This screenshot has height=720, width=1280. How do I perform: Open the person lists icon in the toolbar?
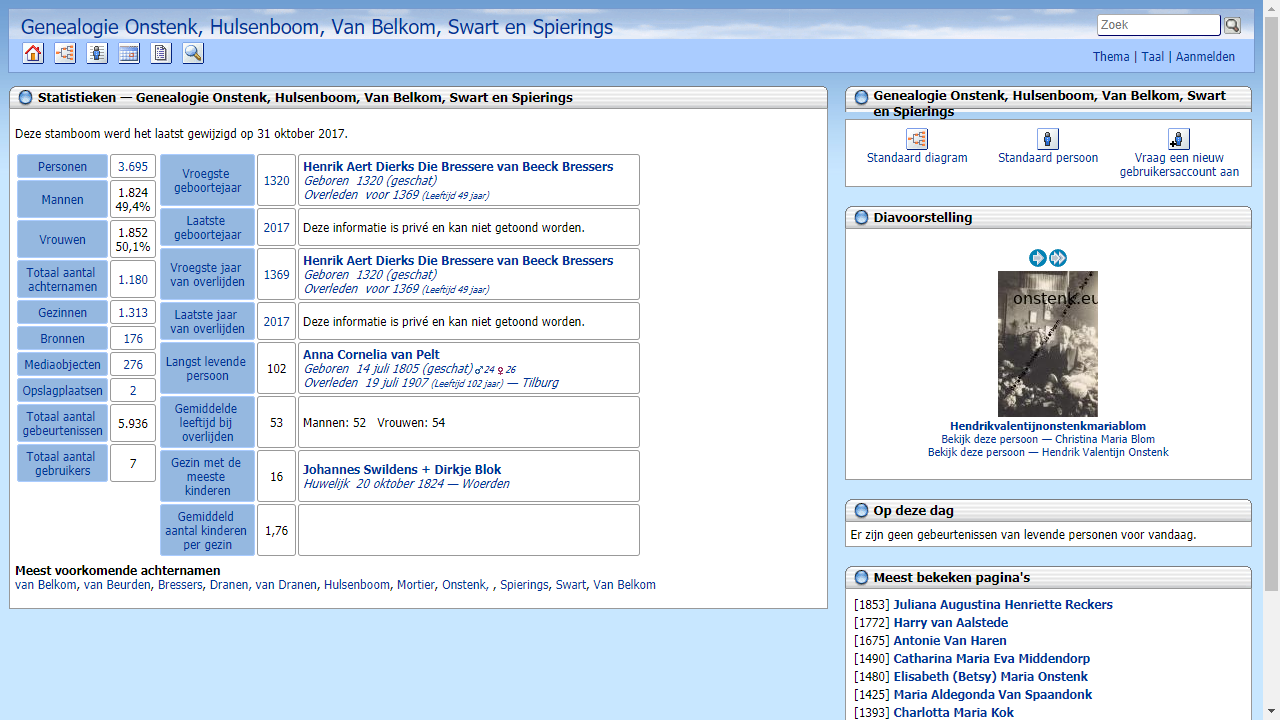(x=97, y=54)
